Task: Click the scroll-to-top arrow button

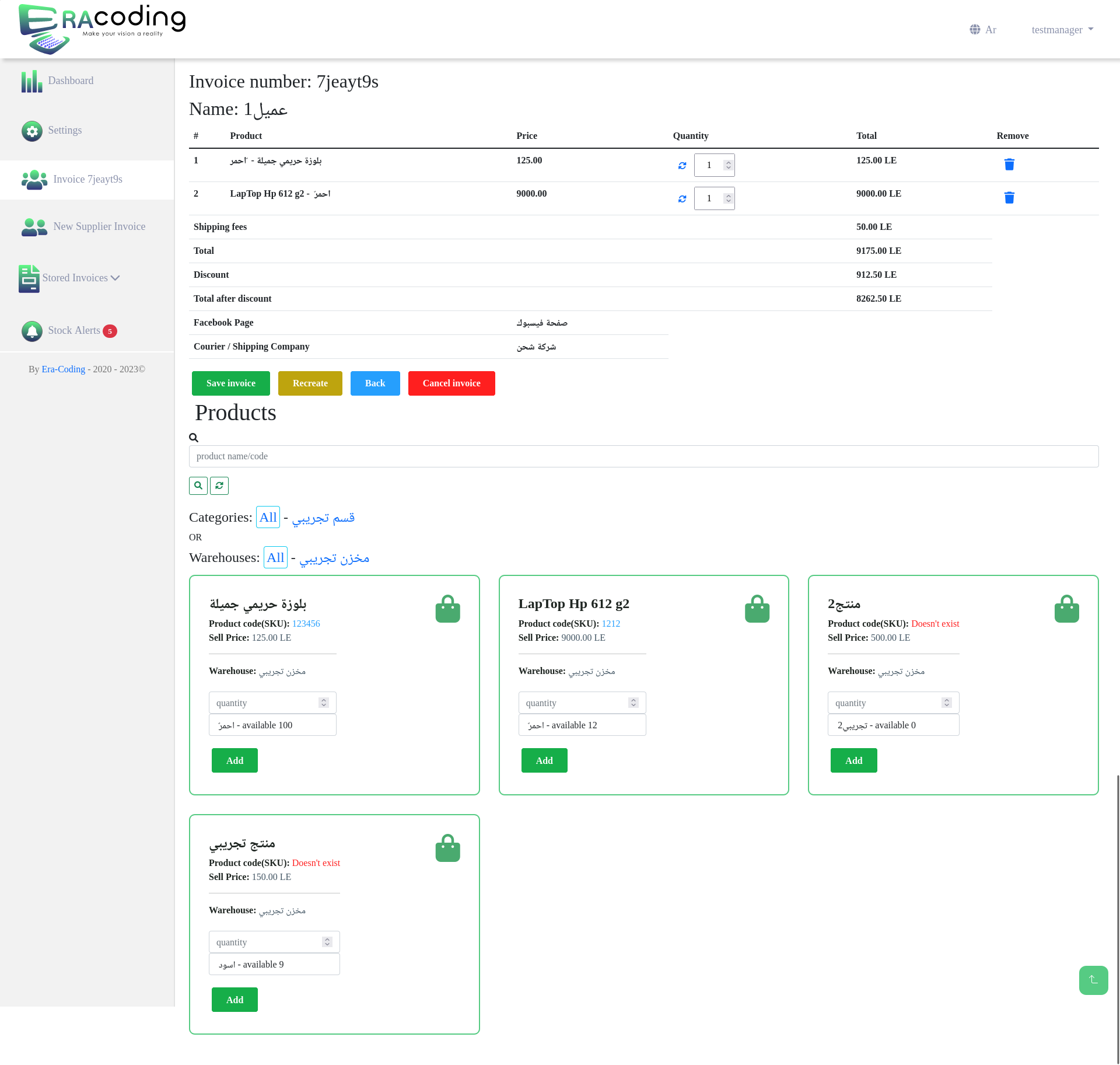Action: tap(1093, 980)
